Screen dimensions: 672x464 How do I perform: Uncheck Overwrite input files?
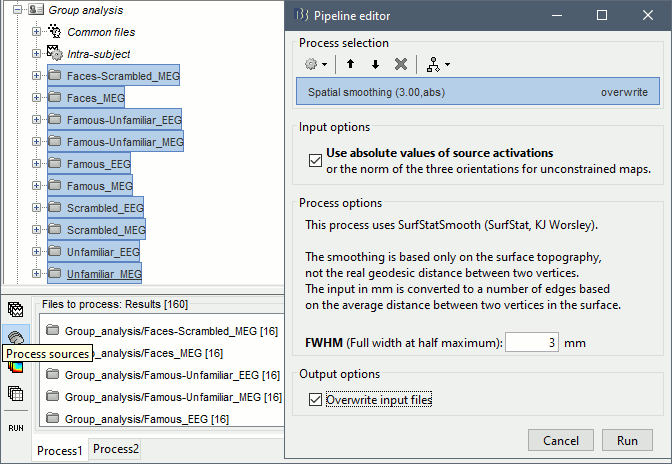(x=316, y=399)
